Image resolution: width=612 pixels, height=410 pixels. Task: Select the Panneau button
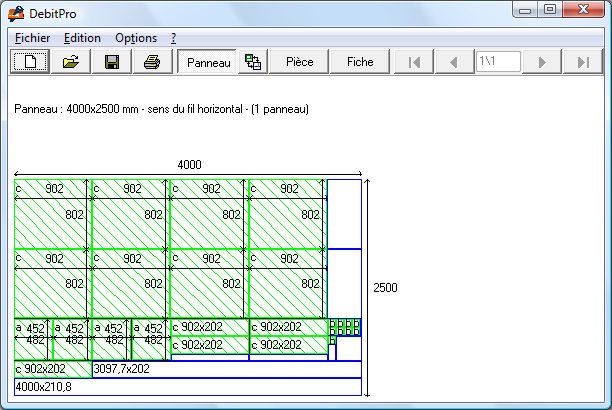point(207,61)
